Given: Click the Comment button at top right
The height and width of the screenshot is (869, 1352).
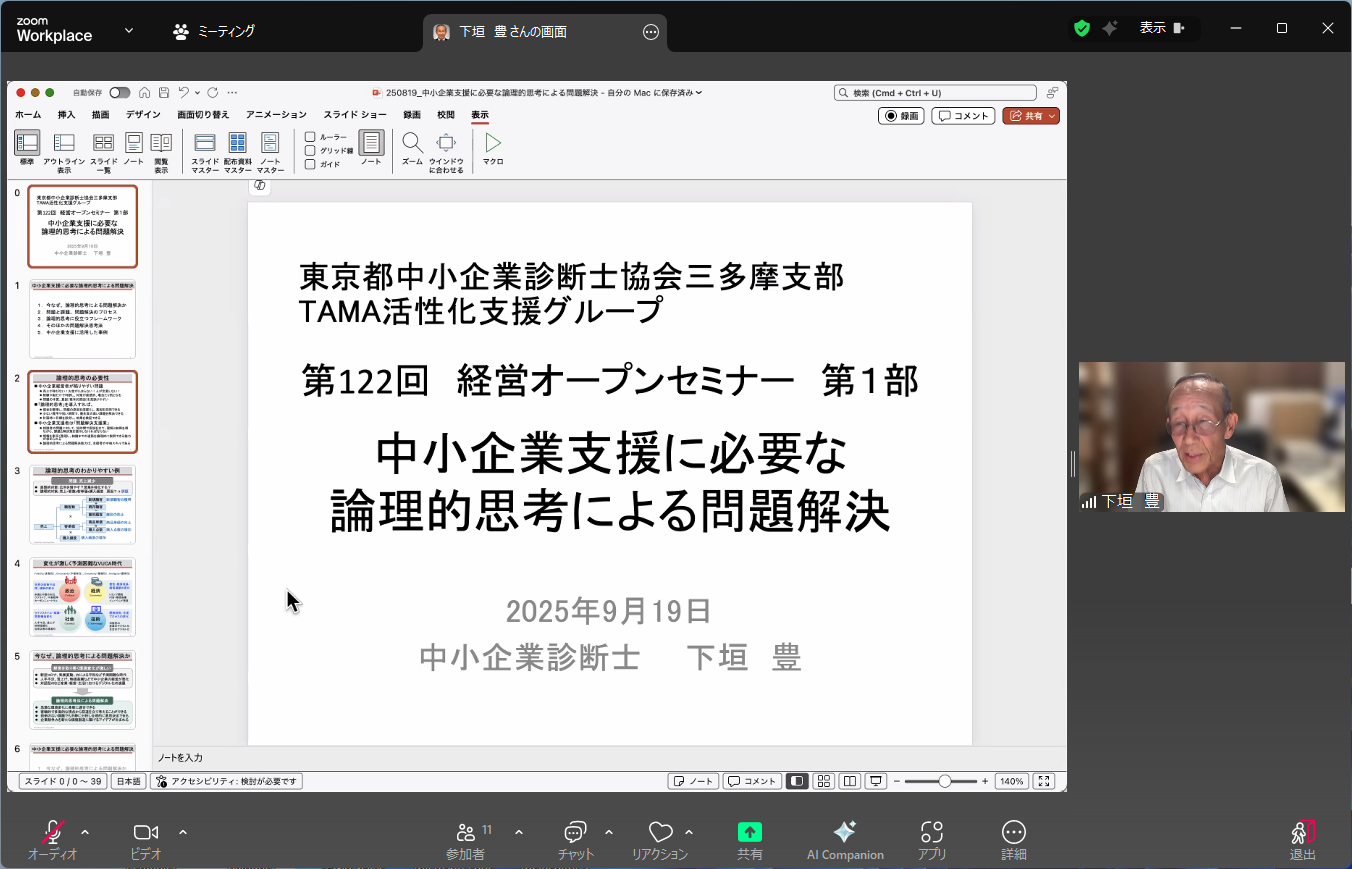Looking at the screenshot, I should click(x=963, y=116).
